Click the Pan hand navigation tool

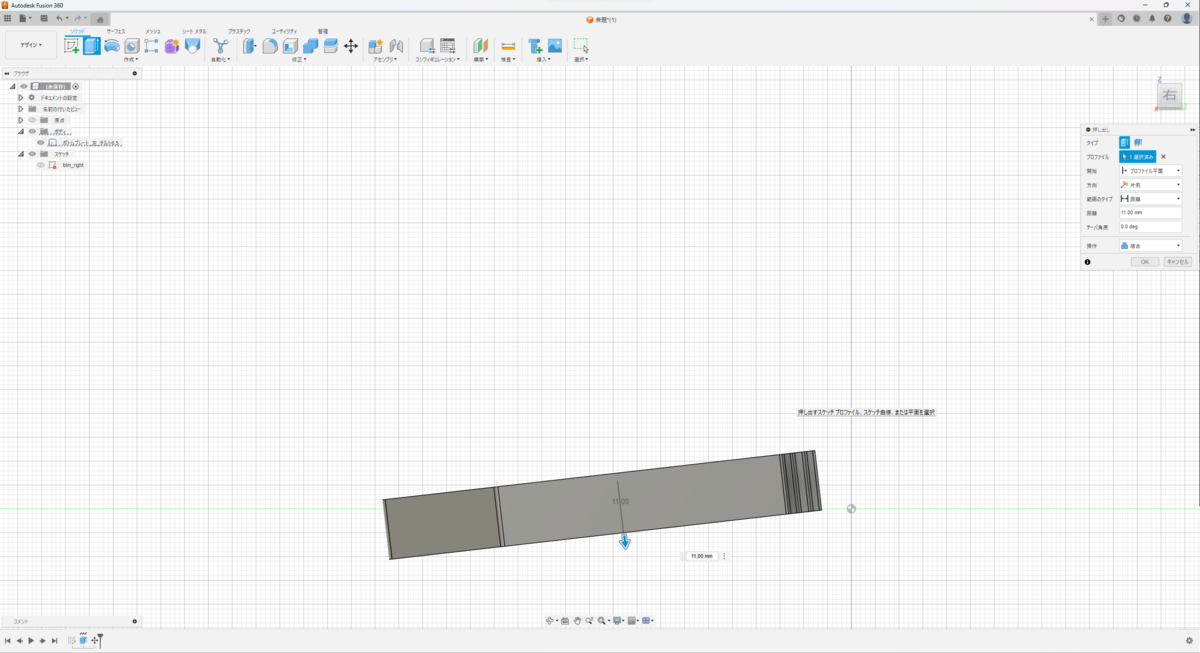click(x=577, y=621)
